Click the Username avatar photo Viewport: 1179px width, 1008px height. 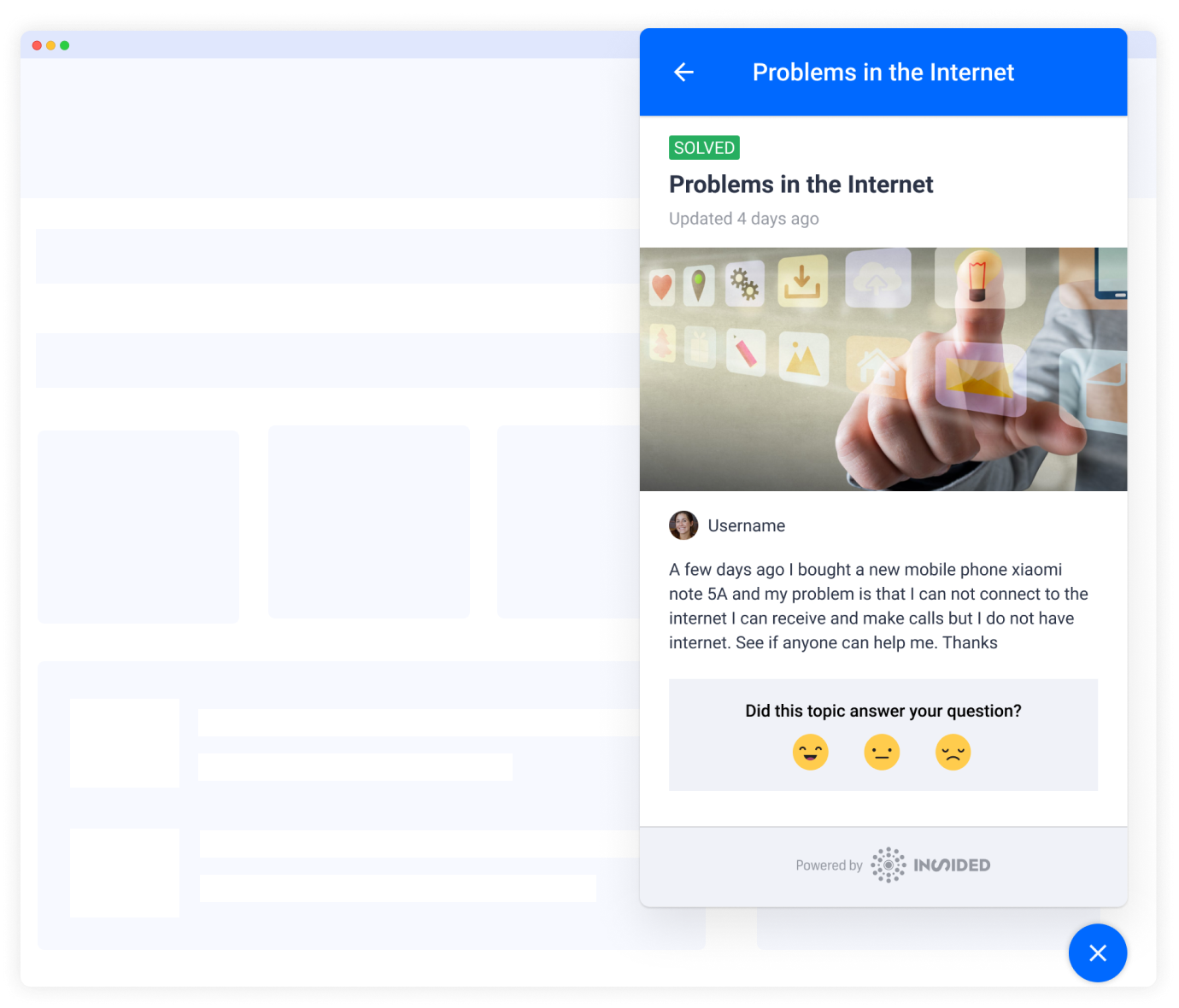(683, 525)
